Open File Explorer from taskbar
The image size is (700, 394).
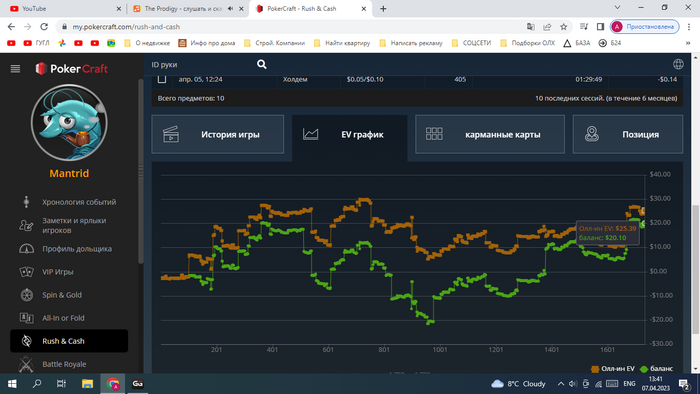point(87,384)
